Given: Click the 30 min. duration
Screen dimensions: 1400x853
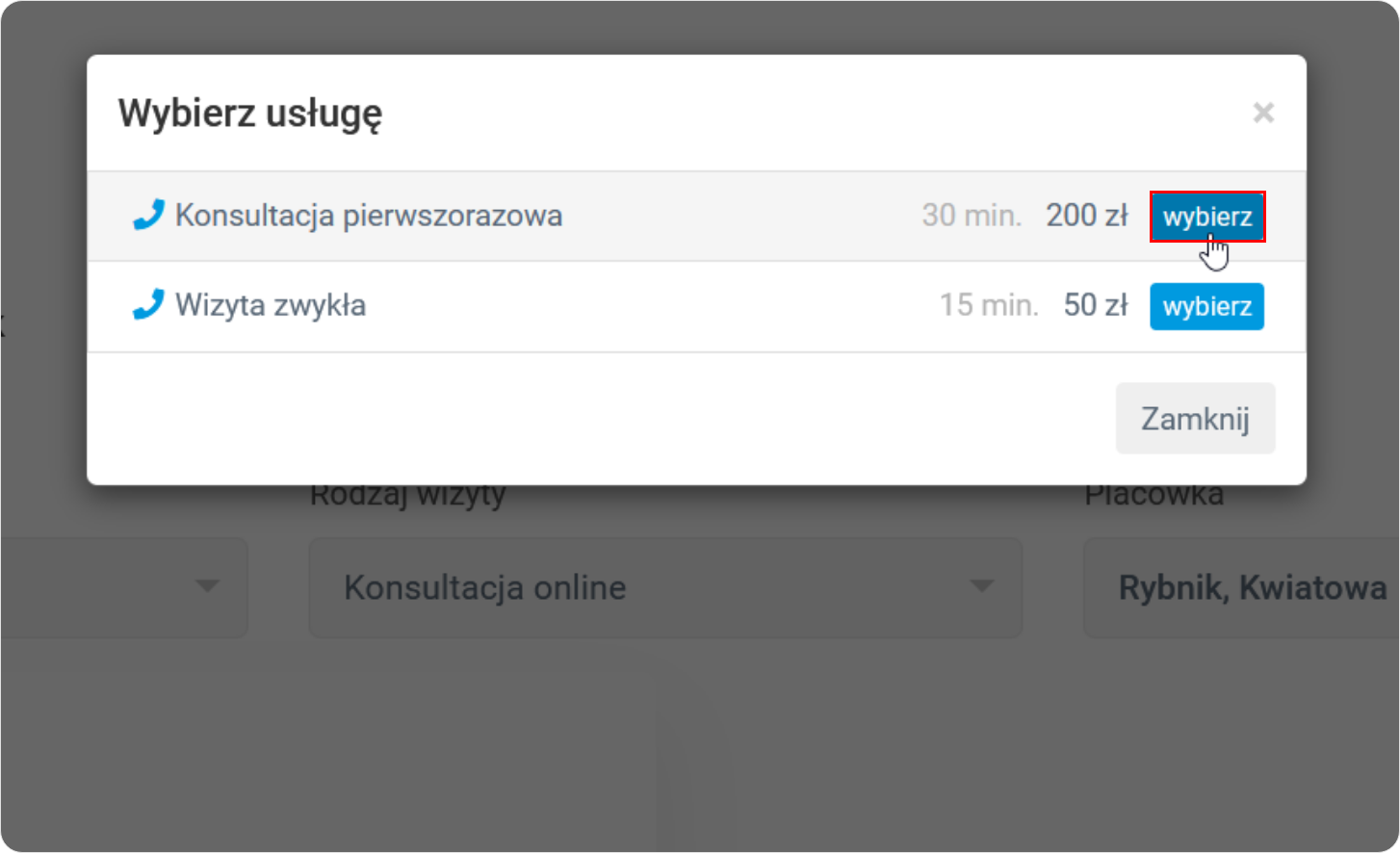Looking at the screenshot, I should point(972,215).
